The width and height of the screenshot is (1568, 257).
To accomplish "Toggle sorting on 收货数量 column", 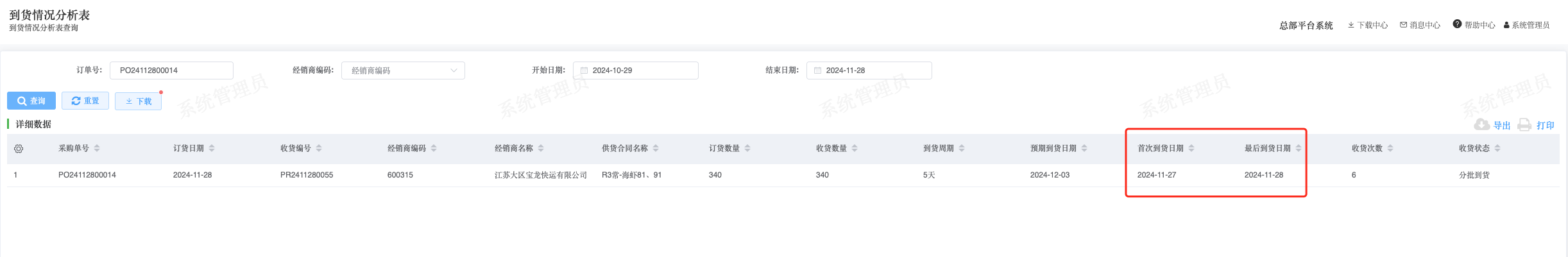I will (855, 149).
